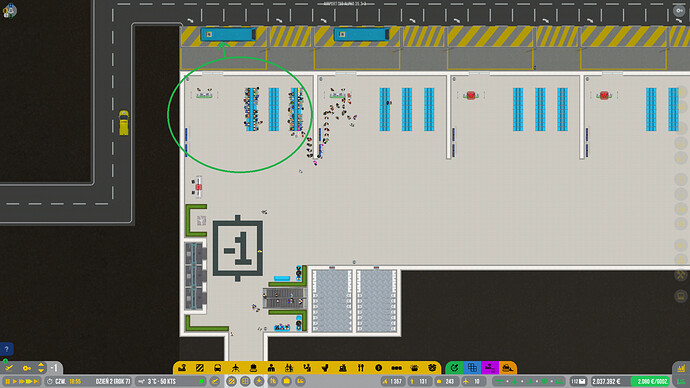Open the airplane stands build menu

[235, 368]
